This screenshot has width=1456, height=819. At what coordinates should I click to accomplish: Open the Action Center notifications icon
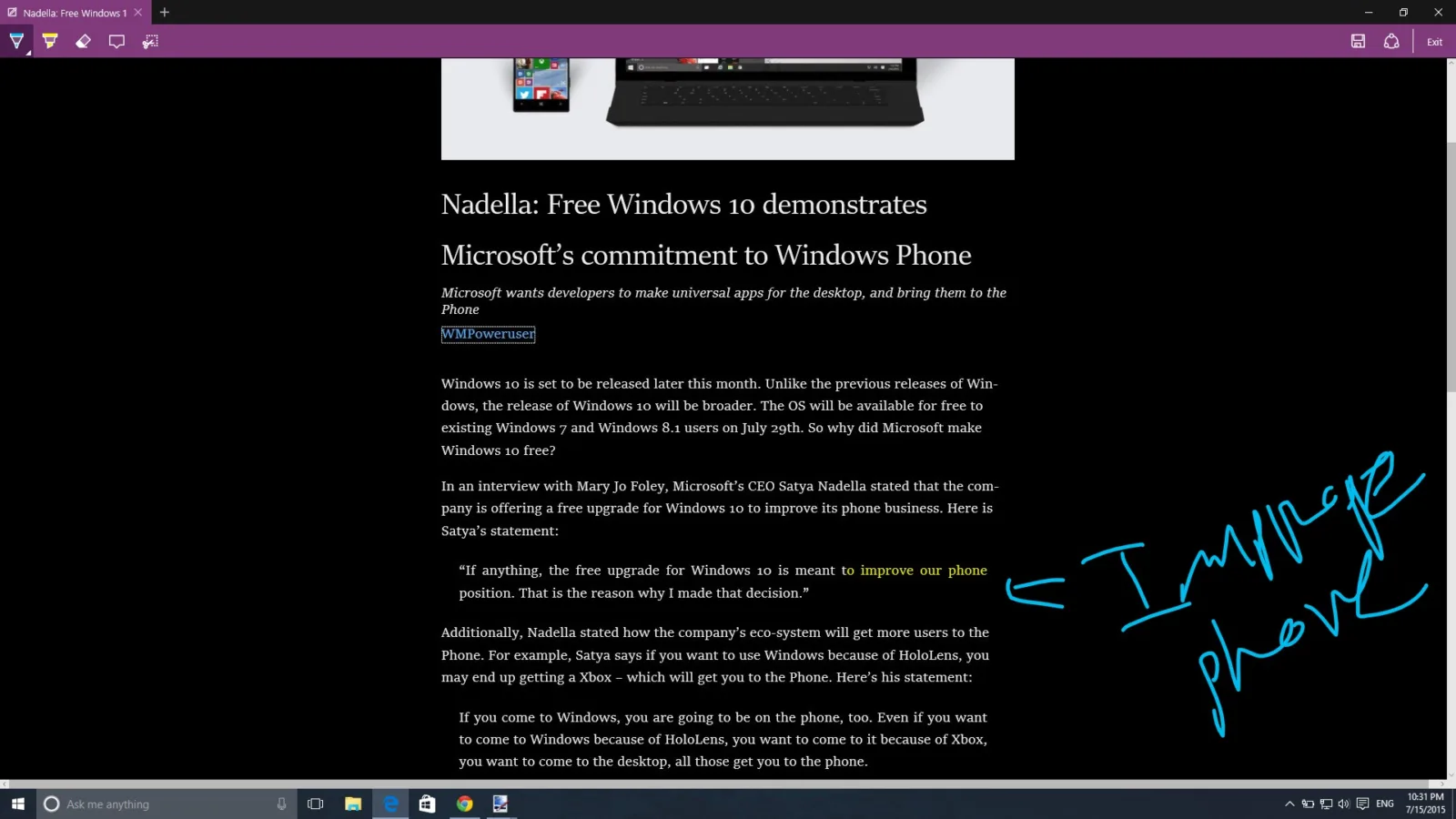pos(1362,804)
